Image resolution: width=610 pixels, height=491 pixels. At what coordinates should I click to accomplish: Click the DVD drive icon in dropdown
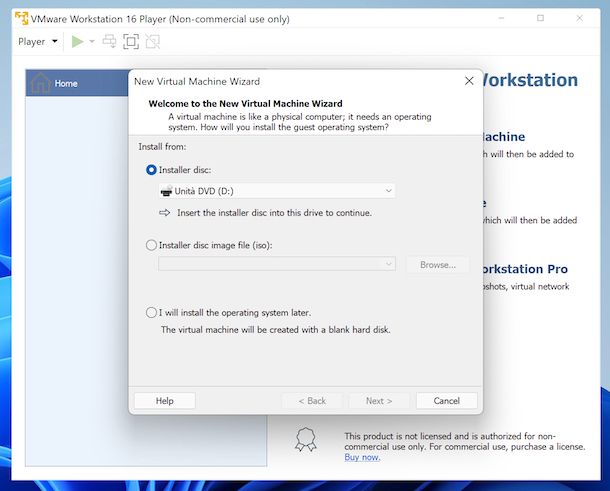[167, 191]
